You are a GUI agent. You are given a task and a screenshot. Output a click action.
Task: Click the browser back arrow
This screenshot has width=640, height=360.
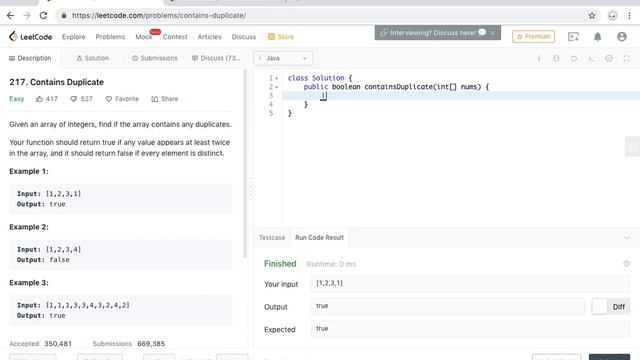coord(10,16)
